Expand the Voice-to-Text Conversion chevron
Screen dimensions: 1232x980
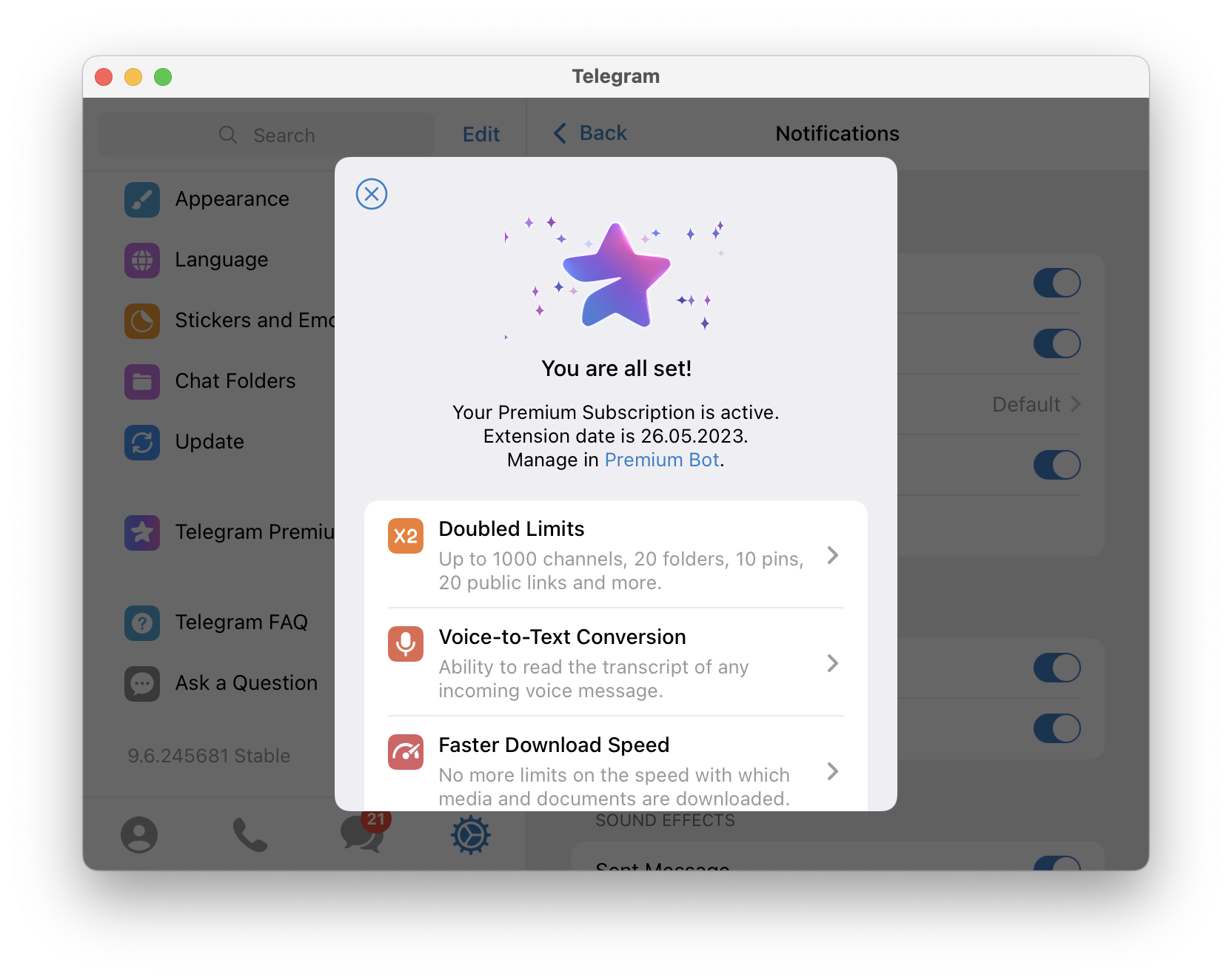coord(833,663)
